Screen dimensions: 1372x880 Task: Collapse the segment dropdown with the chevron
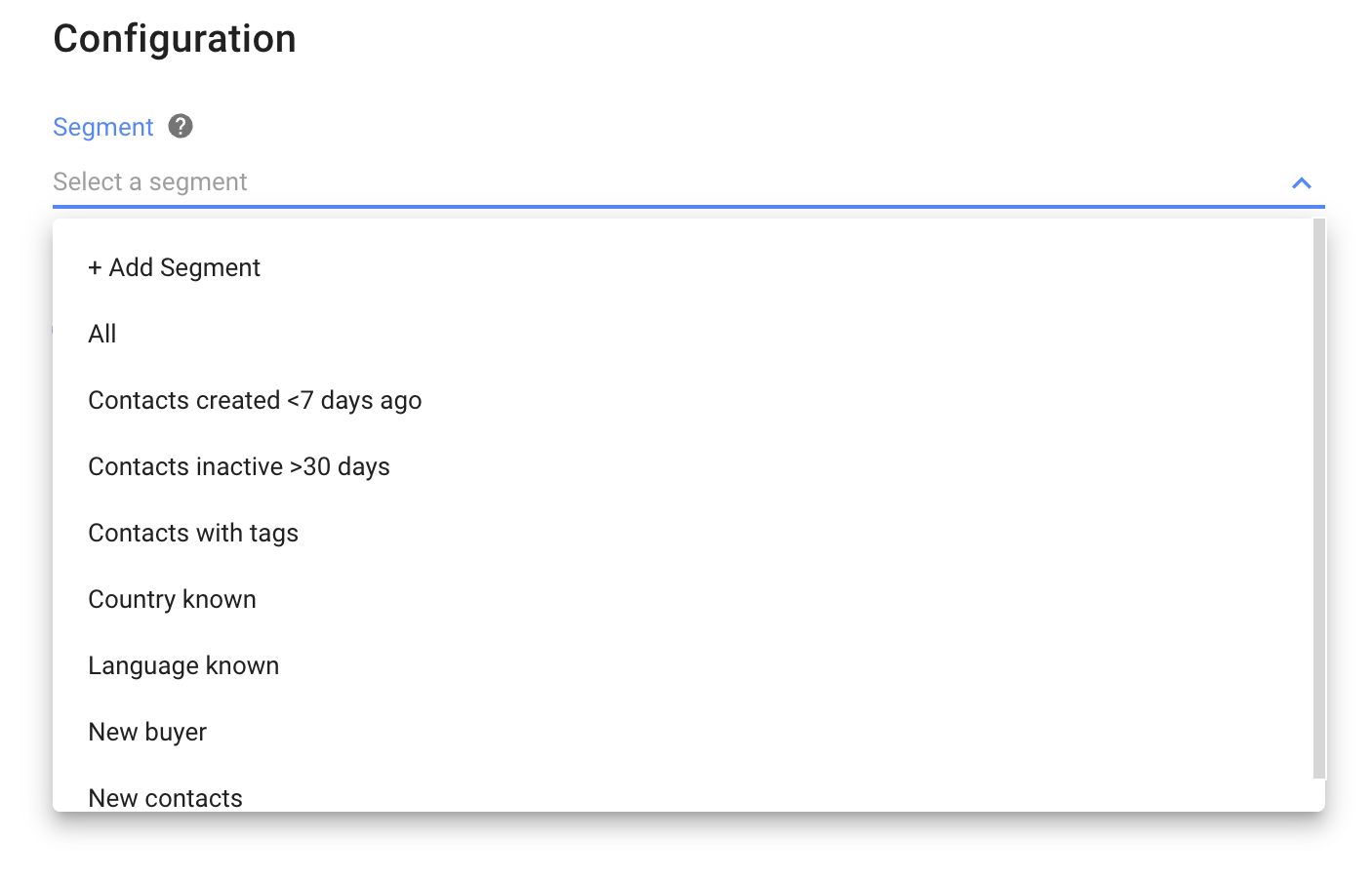click(1301, 182)
